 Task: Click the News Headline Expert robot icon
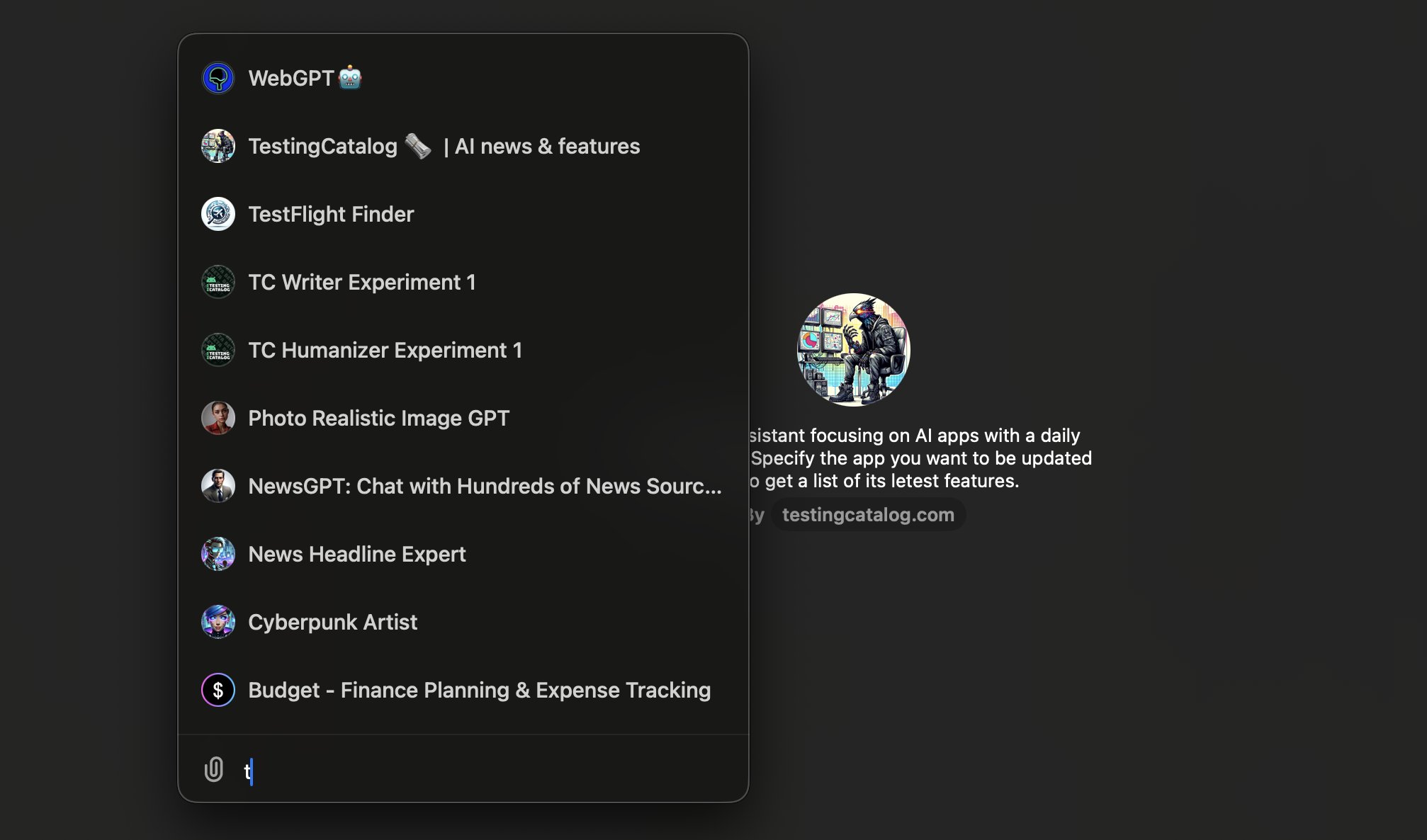[218, 554]
